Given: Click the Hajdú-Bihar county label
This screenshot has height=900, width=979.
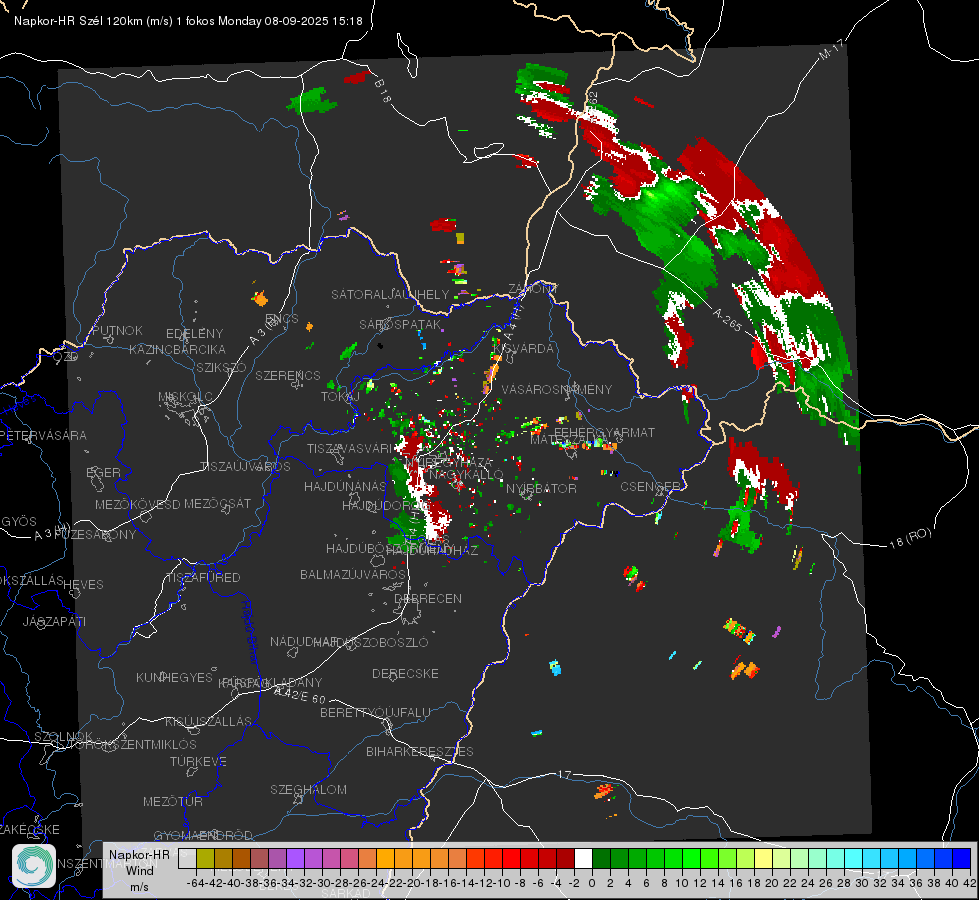Looking at the screenshot, I should click(x=249, y=632).
